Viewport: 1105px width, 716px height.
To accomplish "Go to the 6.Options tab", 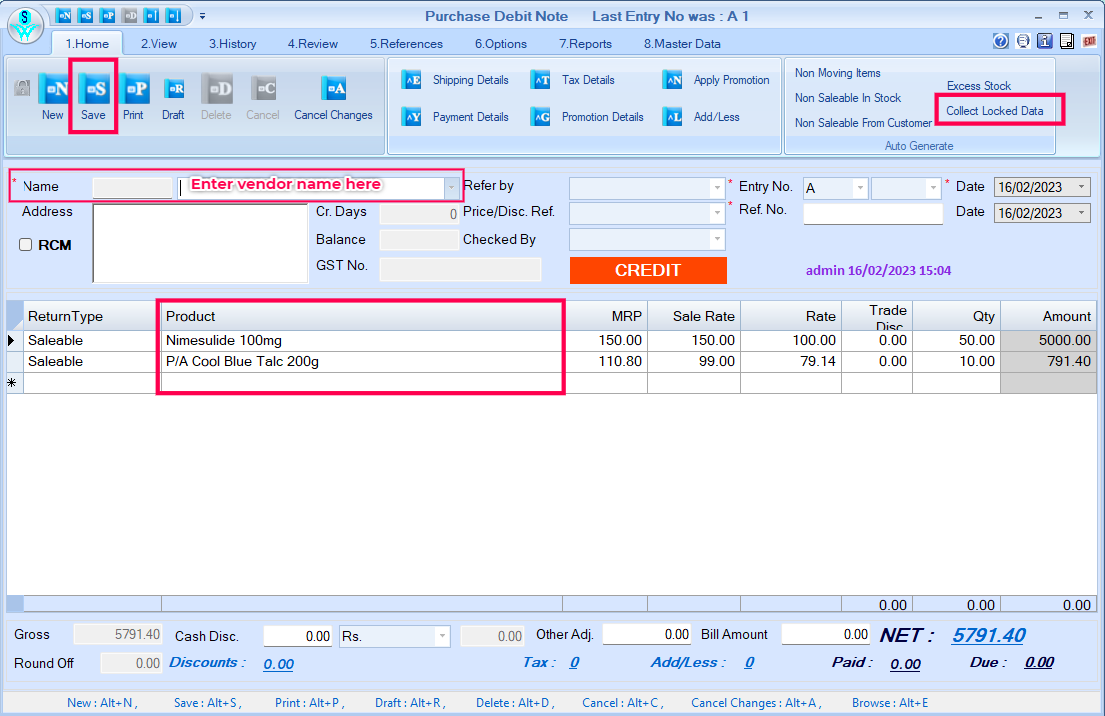I will pos(501,44).
